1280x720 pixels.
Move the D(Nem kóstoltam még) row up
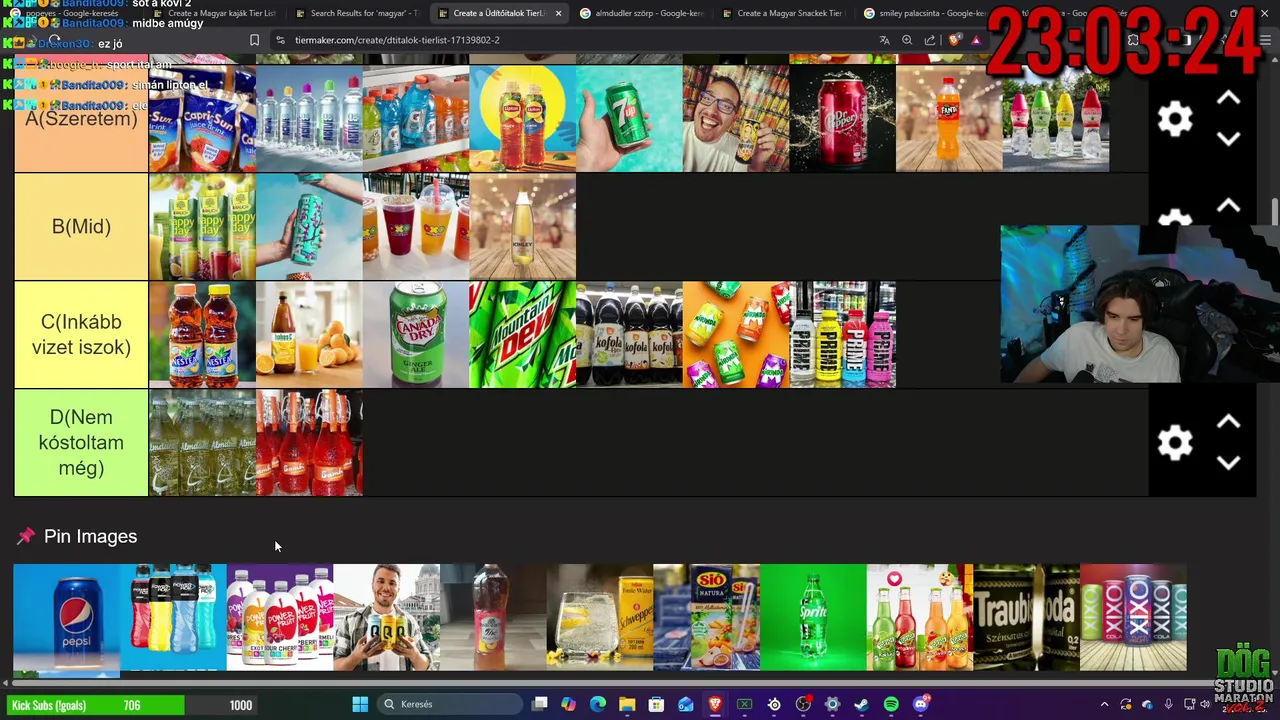(1228, 422)
